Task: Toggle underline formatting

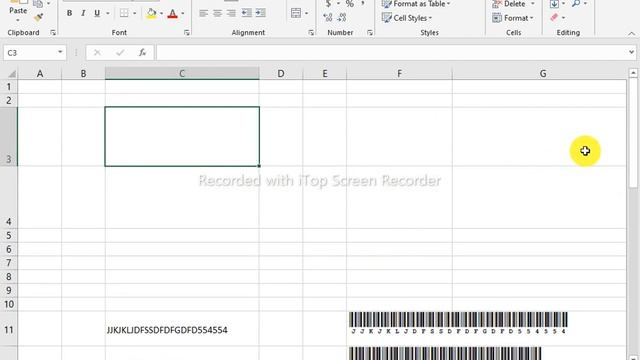Action: click(x=97, y=13)
